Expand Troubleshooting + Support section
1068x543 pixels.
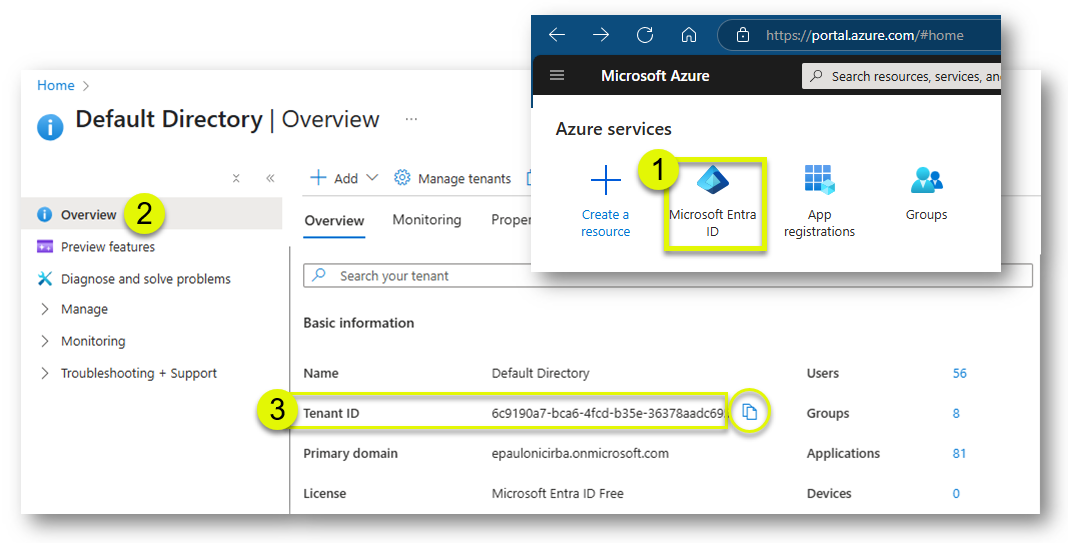click(128, 373)
